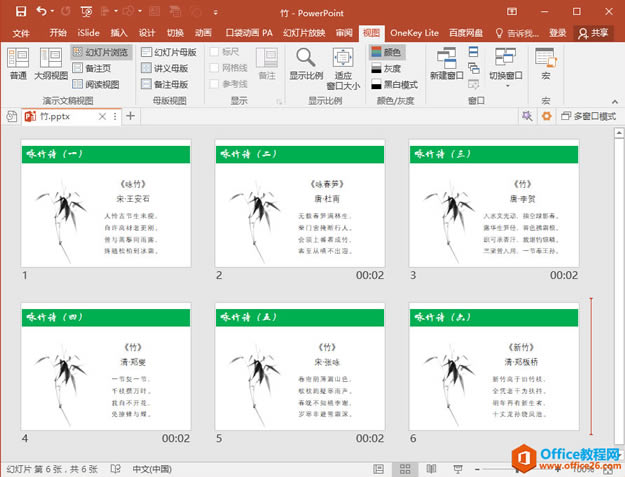Select slide 5 thumbnail 咏竹诗（五）
The width and height of the screenshot is (625, 477).
(300, 366)
